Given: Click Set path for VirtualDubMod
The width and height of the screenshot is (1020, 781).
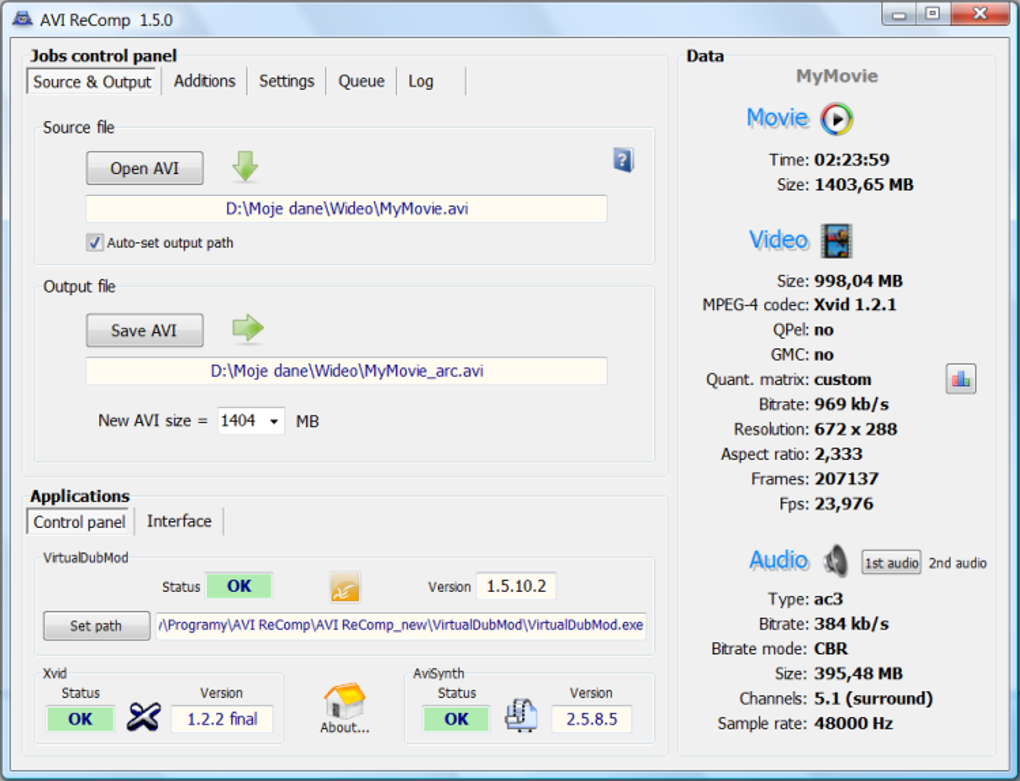Looking at the screenshot, I should click(96, 626).
